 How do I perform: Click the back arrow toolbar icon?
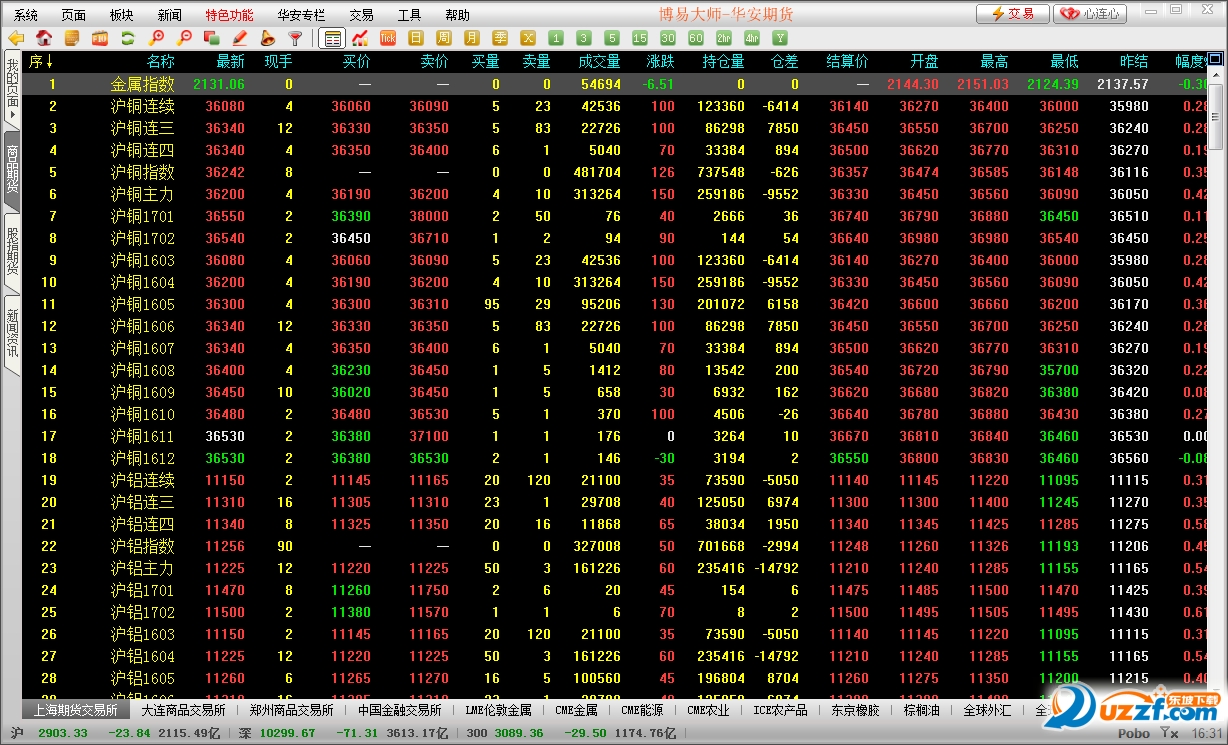(x=16, y=39)
